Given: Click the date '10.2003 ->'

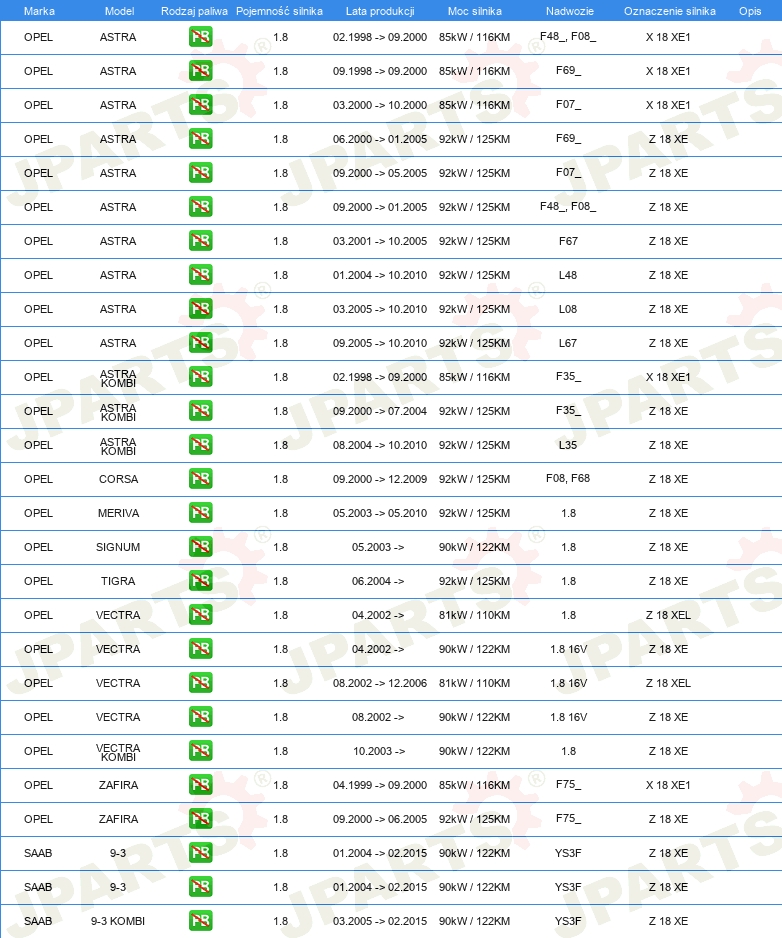Looking at the screenshot, I should [378, 751].
